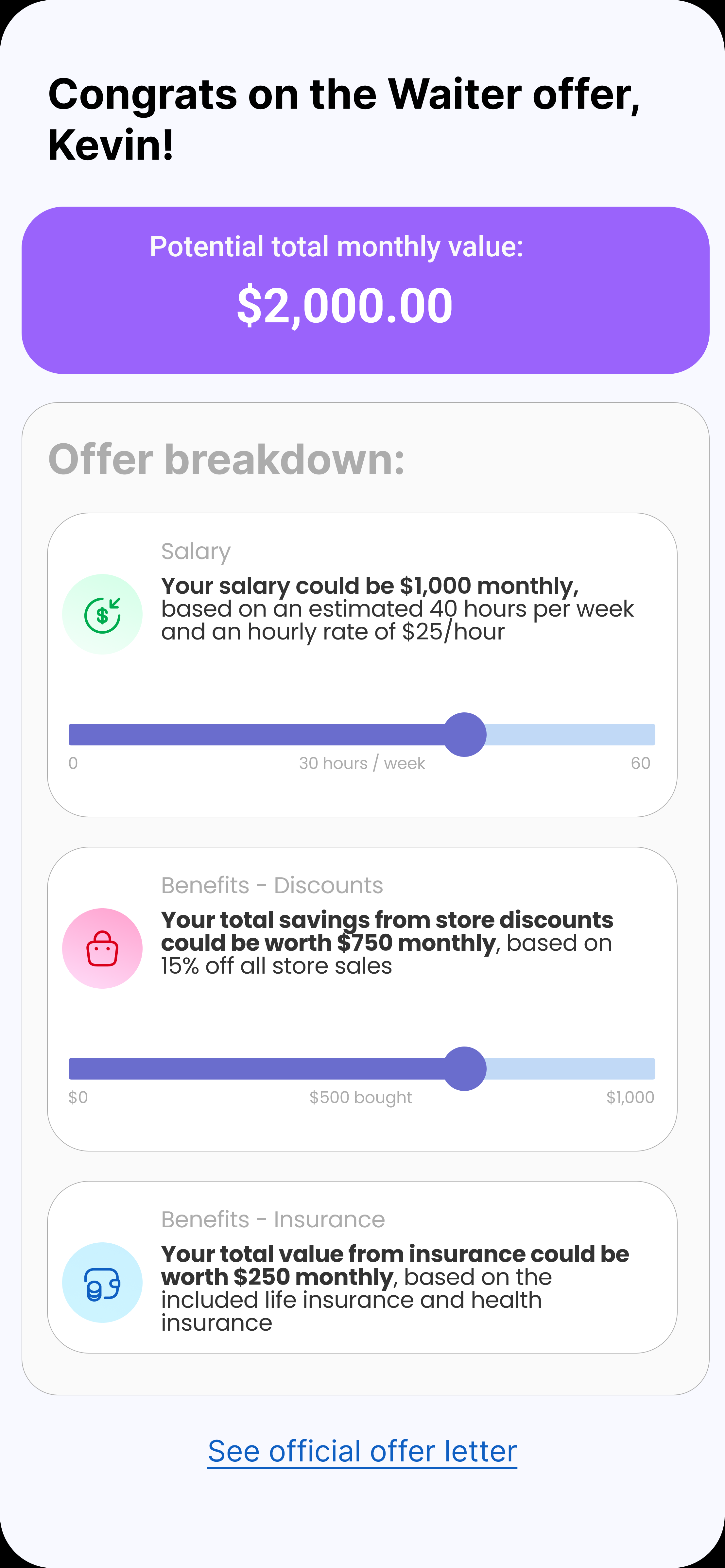Image resolution: width=725 pixels, height=1568 pixels.
Task: Select the Salary card title
Action: tap(196, 551)
